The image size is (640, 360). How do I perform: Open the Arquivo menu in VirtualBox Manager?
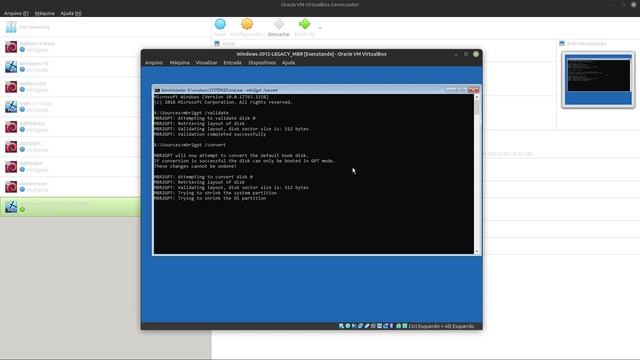[16, 13]
